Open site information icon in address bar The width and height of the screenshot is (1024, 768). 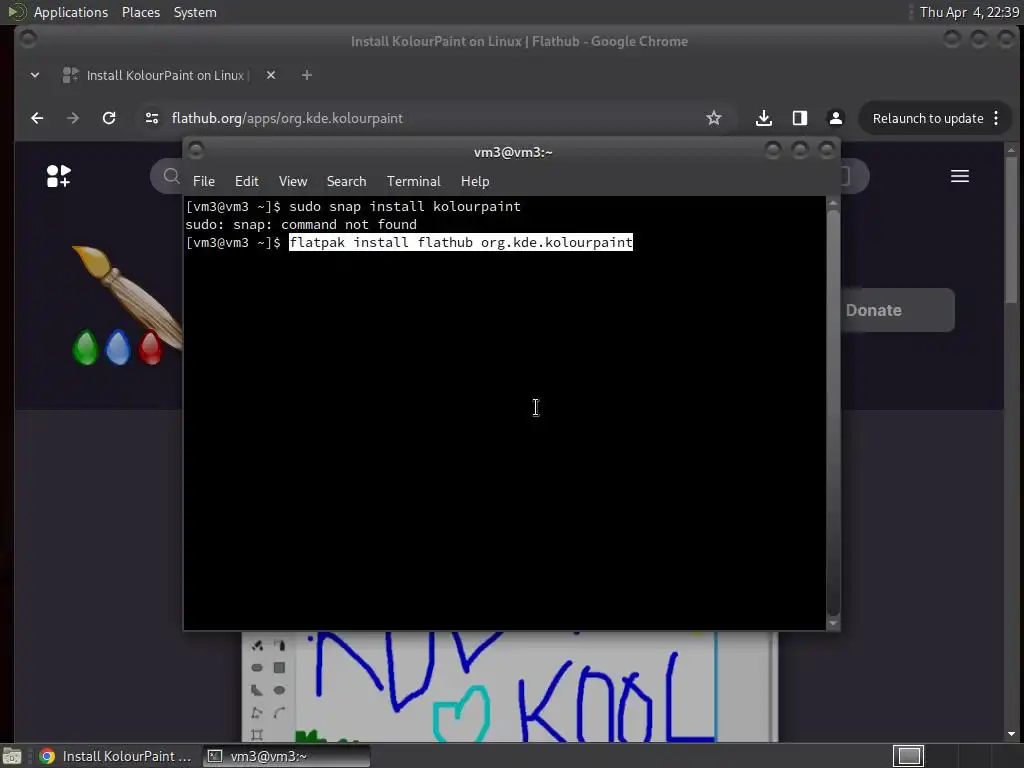coord(152,118)
